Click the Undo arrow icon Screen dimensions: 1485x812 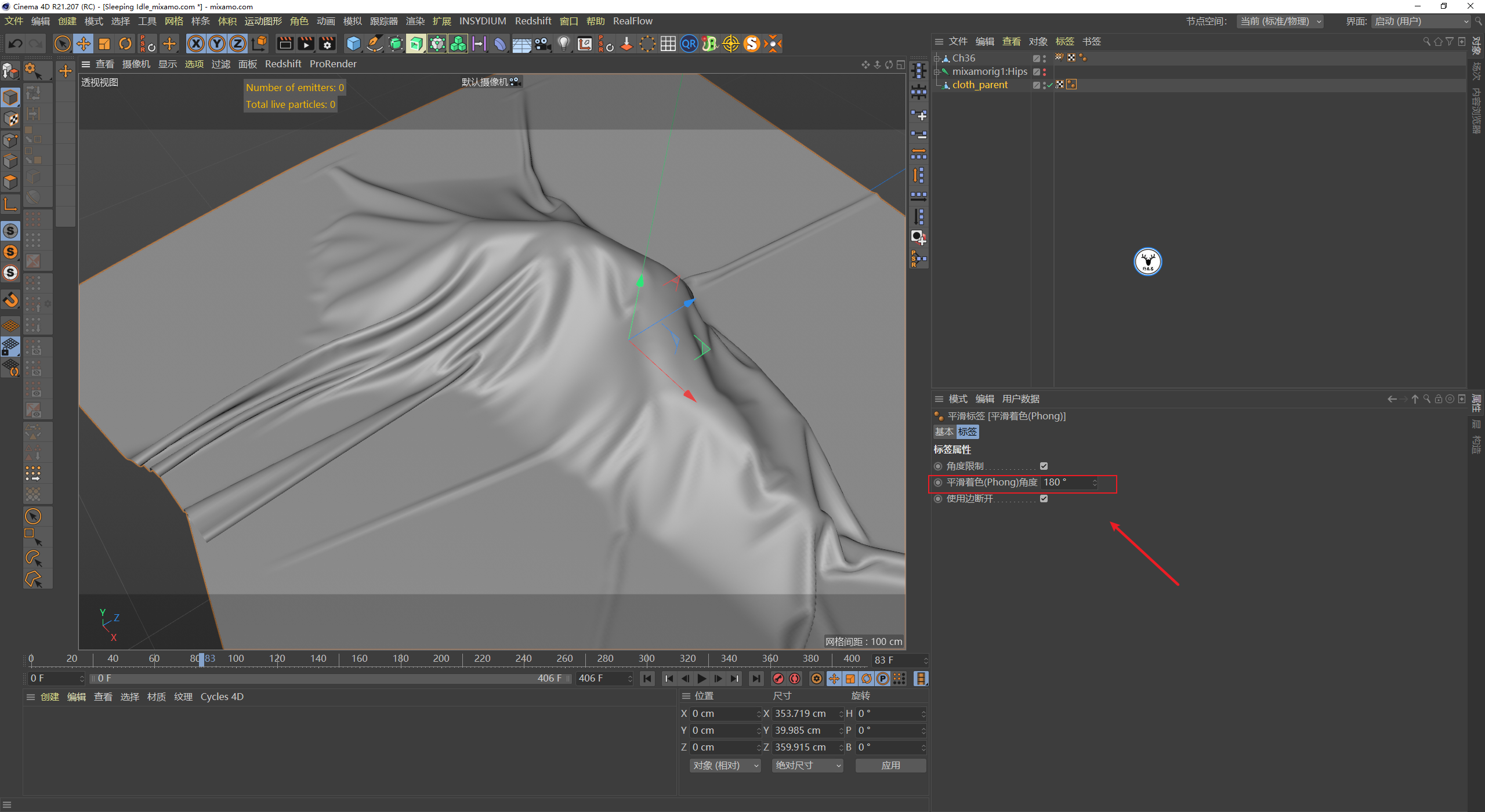click(15, 43)
